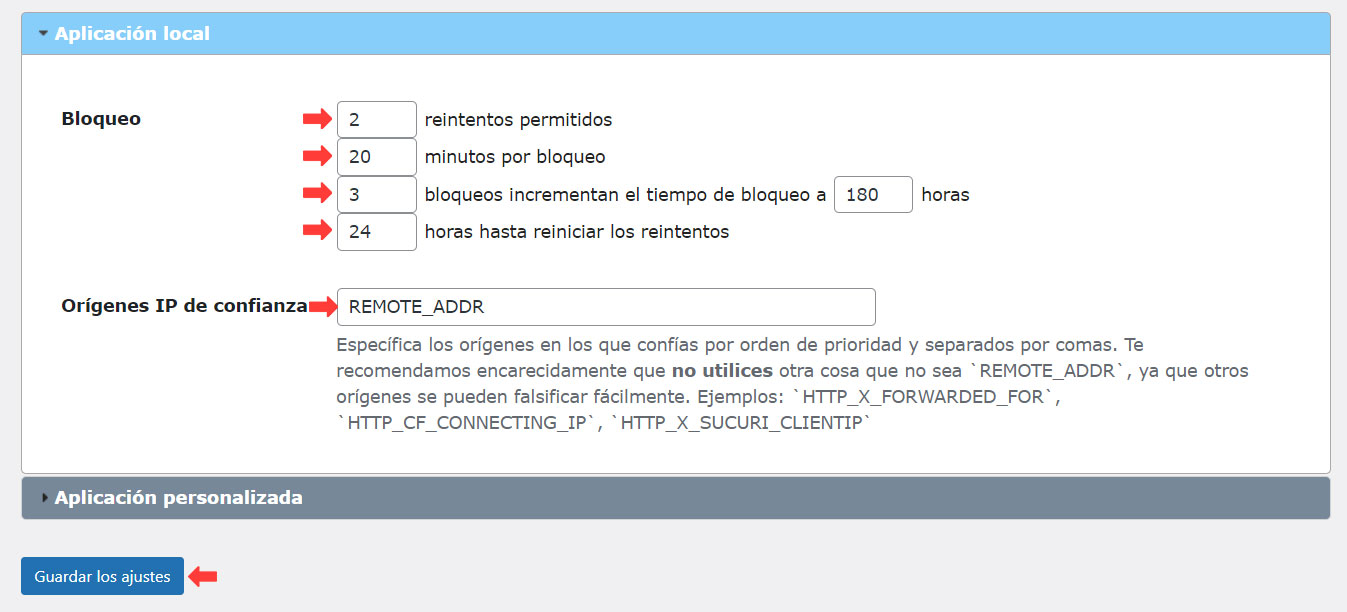Click the Bloqueo section label
This screenshot has height=612, width=1347.
click(101, 119)
